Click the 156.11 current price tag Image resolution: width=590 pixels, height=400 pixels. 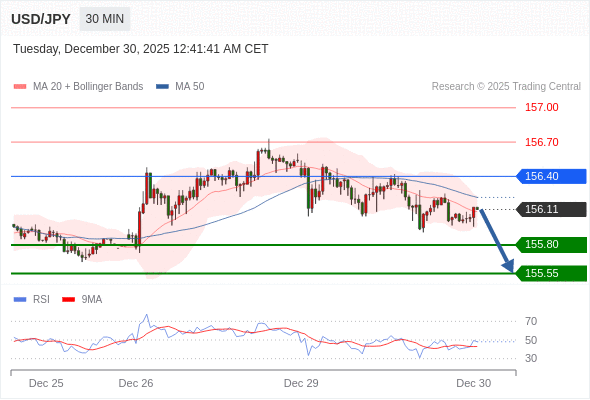551,209
